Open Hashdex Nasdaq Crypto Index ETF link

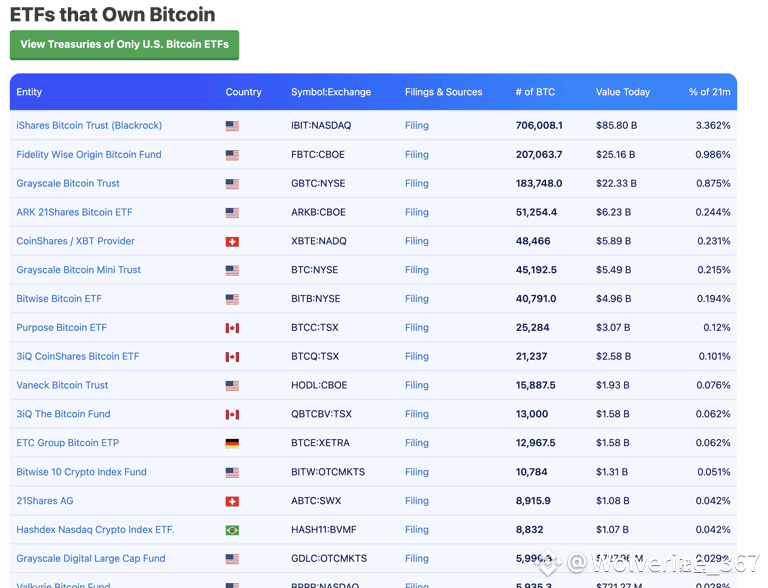(x=95, y=530)
